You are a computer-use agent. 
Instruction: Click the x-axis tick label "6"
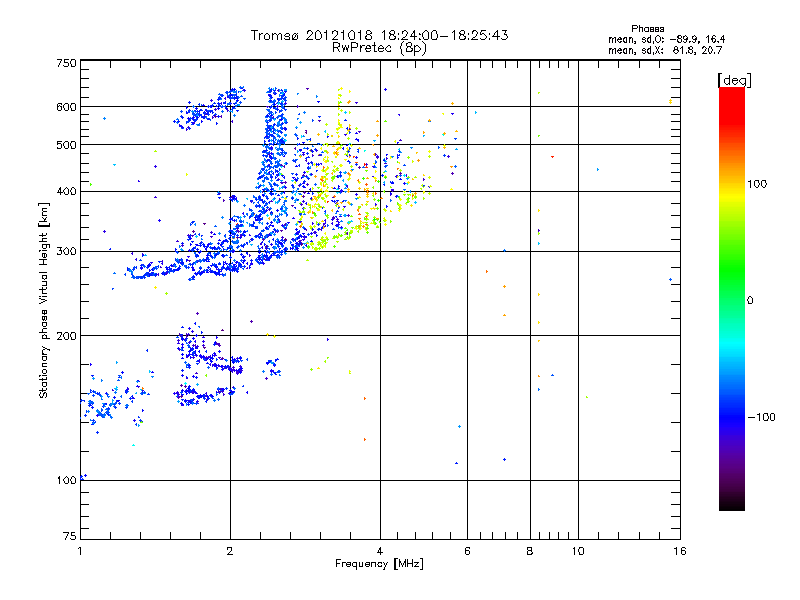tap(467, 551)
